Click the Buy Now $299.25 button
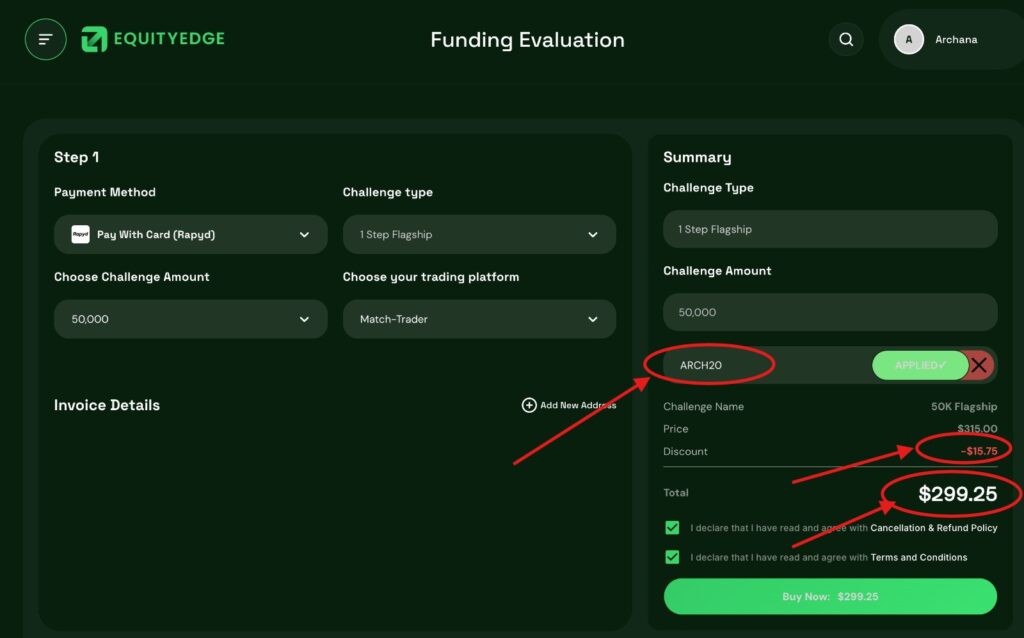Screen dimensions: 1024x638 (830, 596)
